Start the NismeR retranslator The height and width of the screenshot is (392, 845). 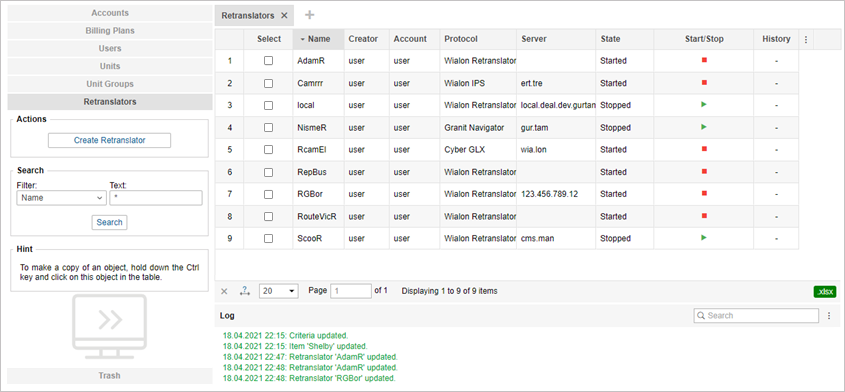click(x=704, y=127)
